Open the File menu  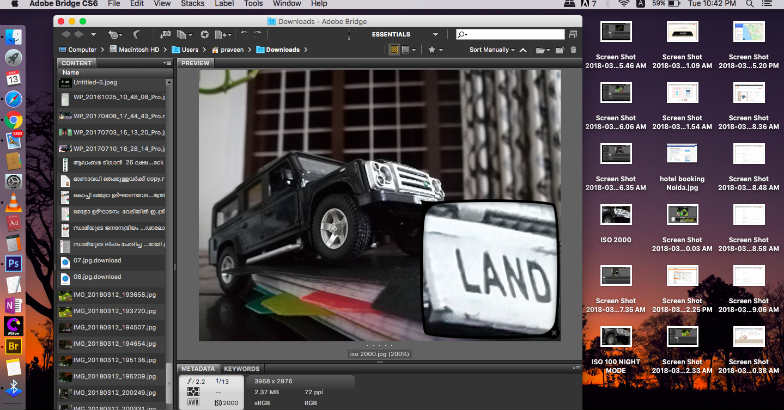tap(114, 4)
